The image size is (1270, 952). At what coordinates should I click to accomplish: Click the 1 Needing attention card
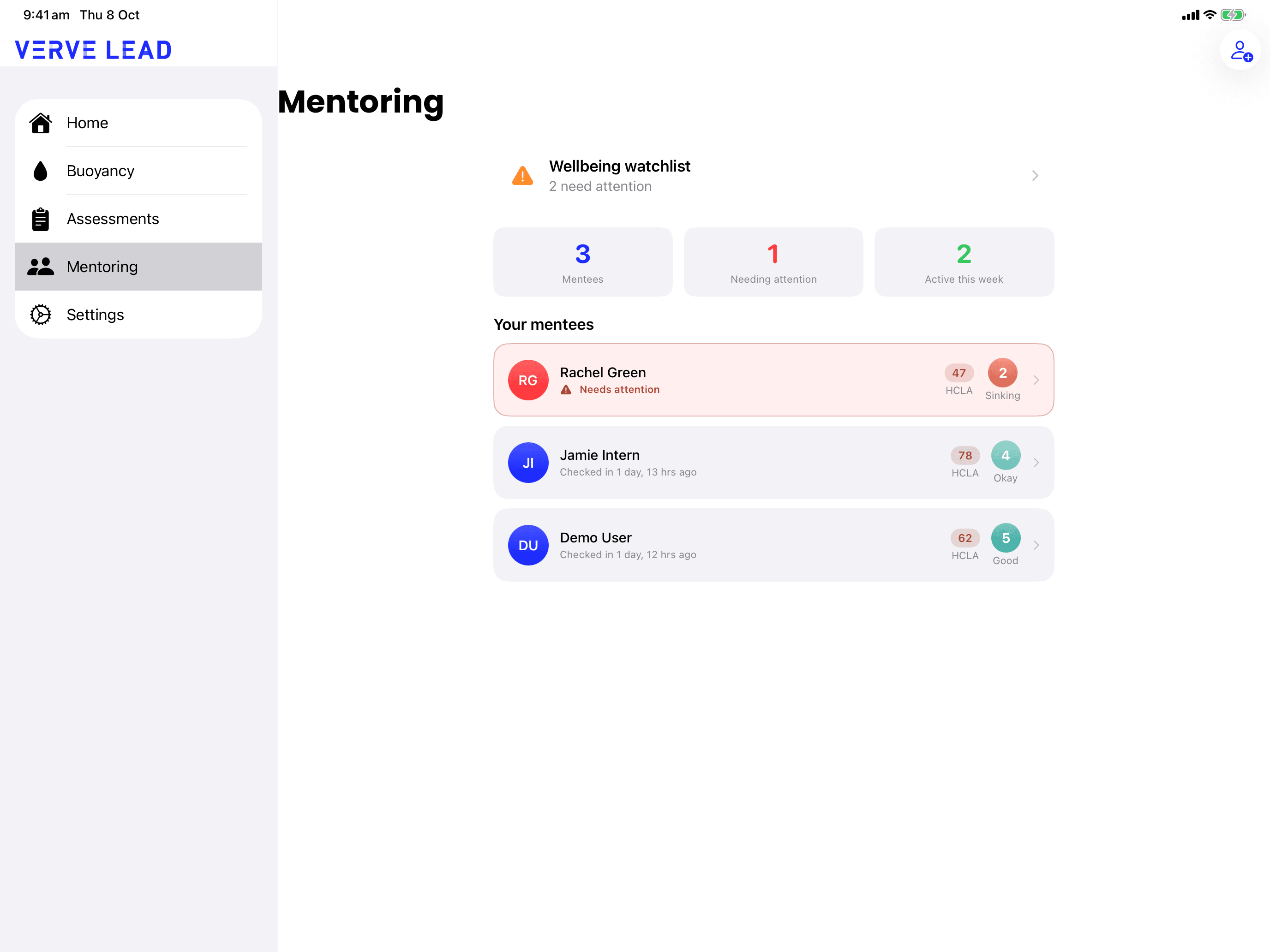773,262
